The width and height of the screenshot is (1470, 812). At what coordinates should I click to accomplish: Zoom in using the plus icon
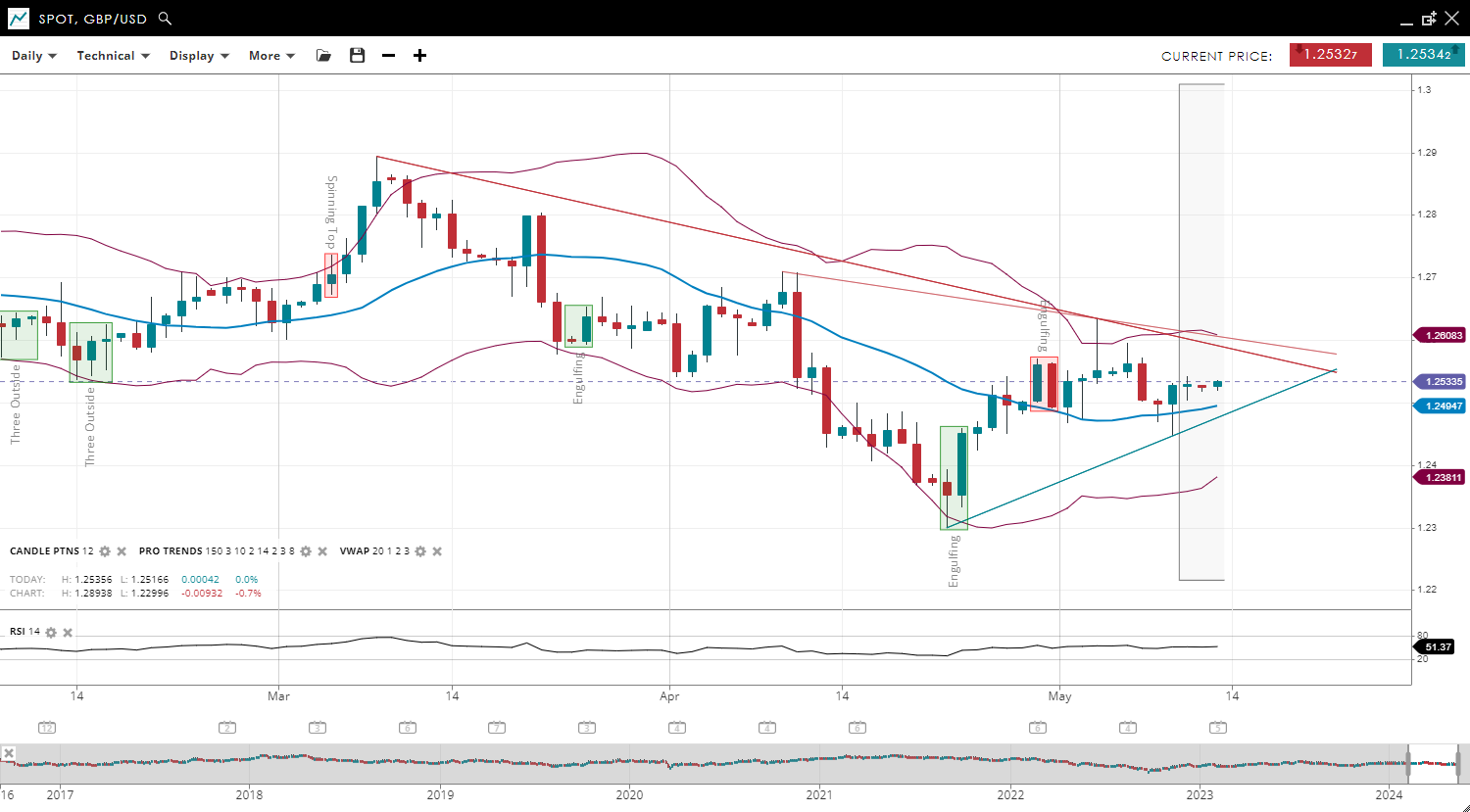tap(419, 56)
